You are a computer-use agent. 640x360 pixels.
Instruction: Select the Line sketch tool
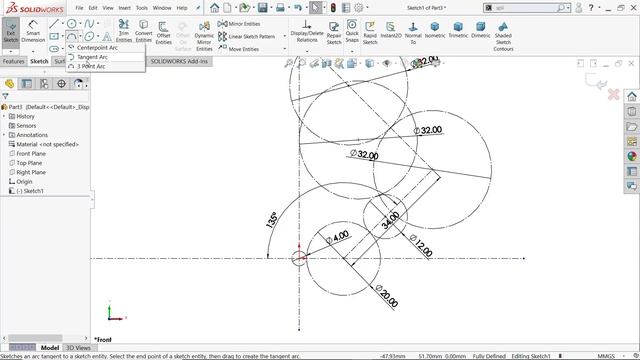click(x=53, y=24)
